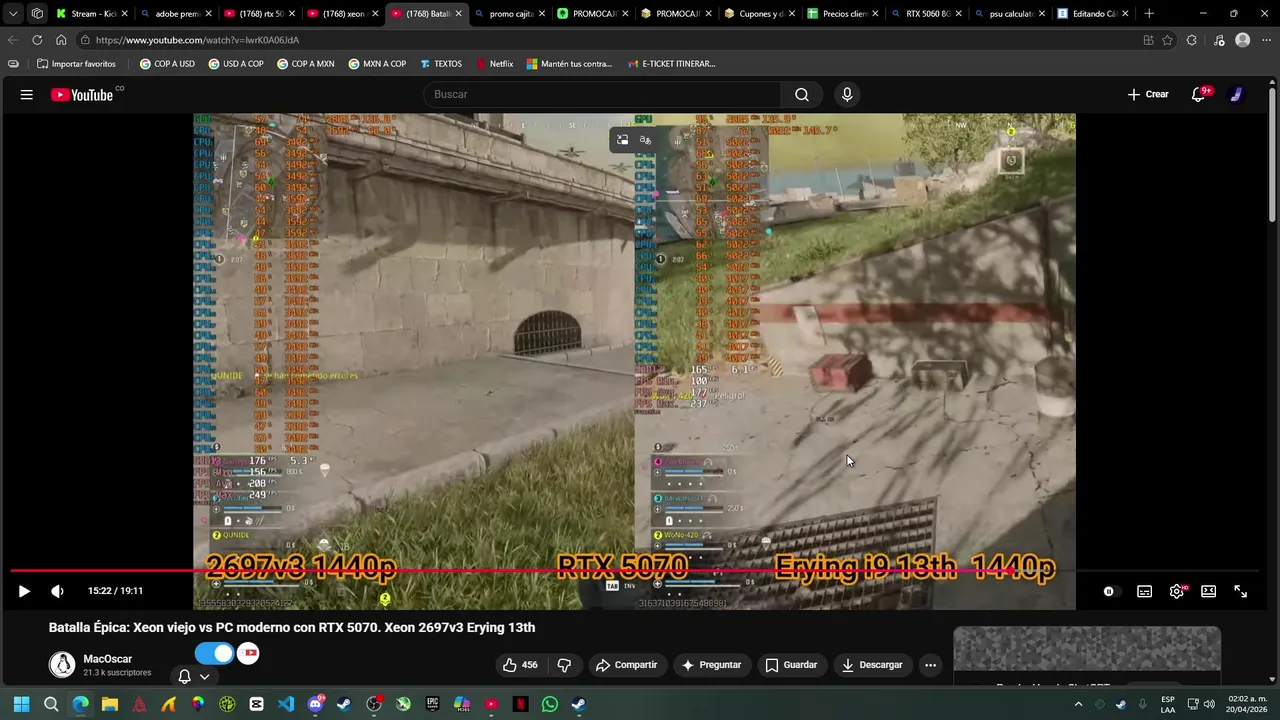
Task: Open the MacOscar channel name link
Action: click(x=107, y=659)
